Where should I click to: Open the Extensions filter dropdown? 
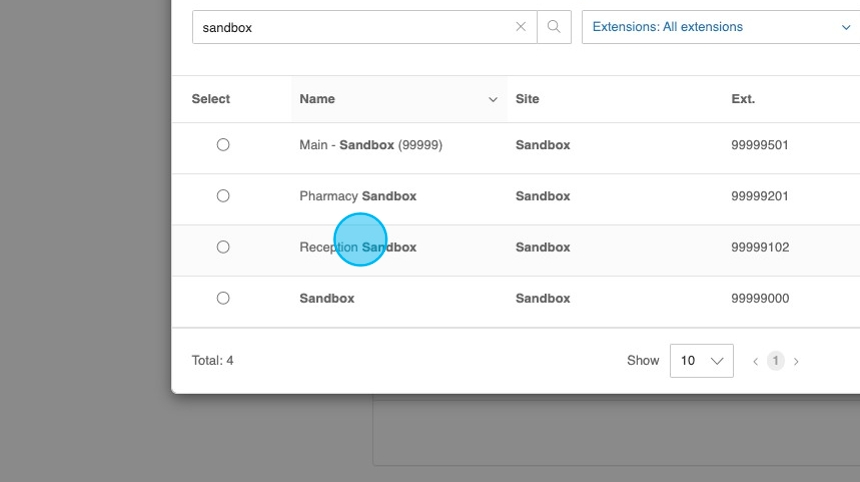(720, 27)
